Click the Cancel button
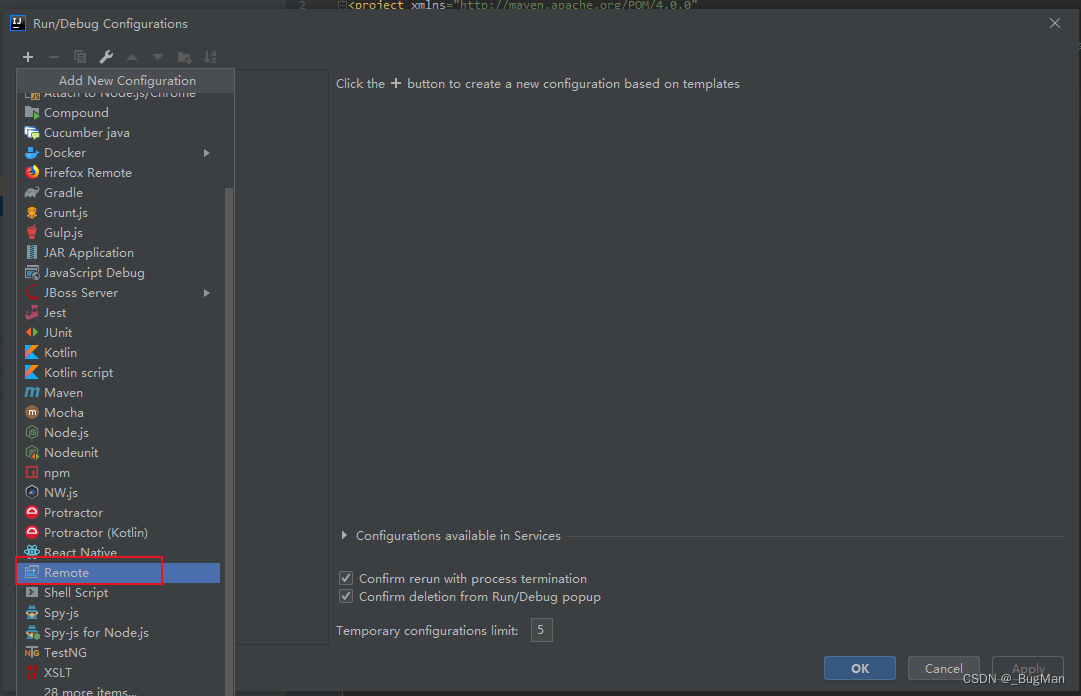1081x696 pixels. click(x=943, y=668)
